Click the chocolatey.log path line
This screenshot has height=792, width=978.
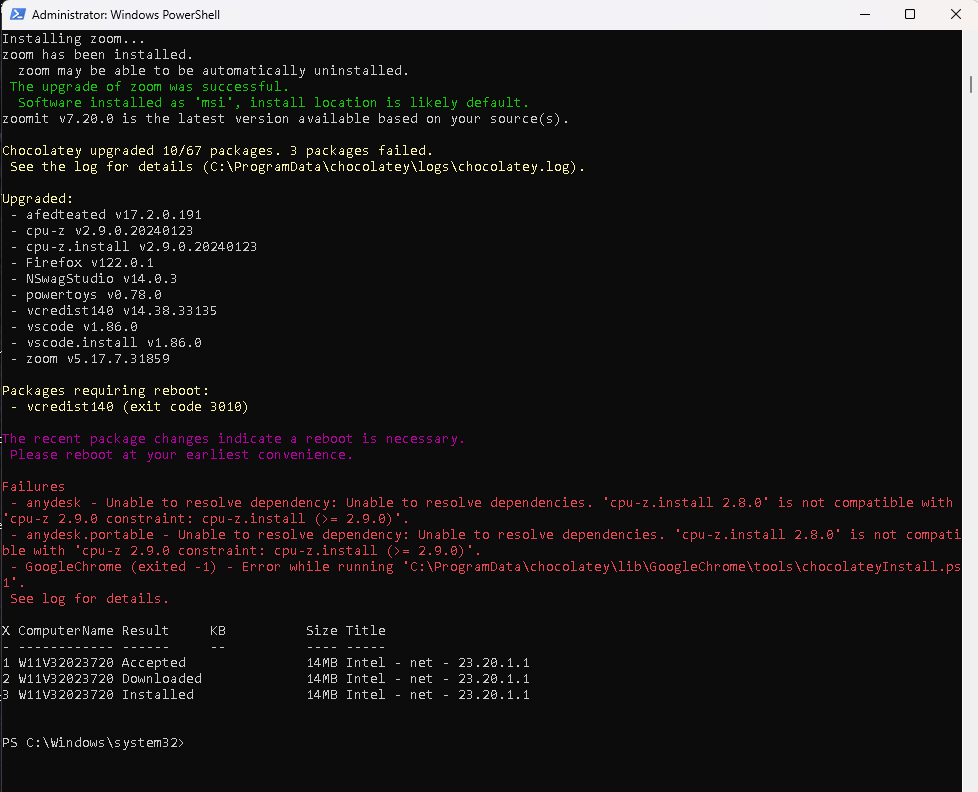point(298,167)
